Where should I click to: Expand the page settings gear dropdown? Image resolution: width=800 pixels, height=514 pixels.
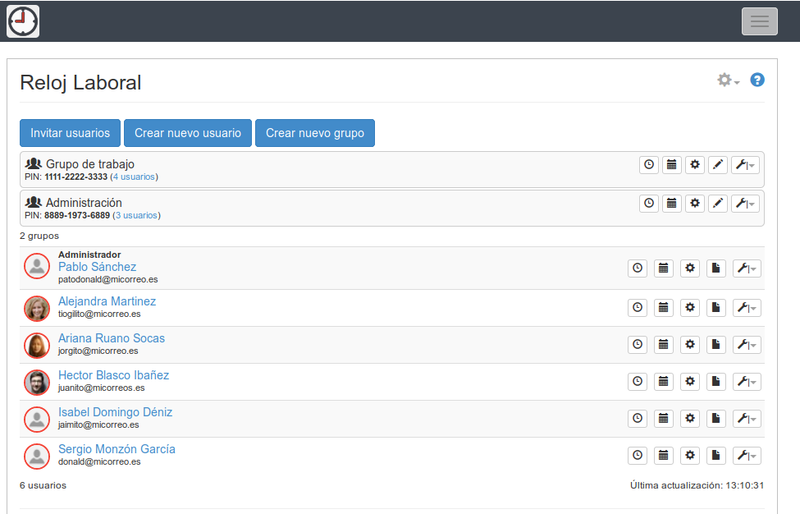click(x=728, y=80)
